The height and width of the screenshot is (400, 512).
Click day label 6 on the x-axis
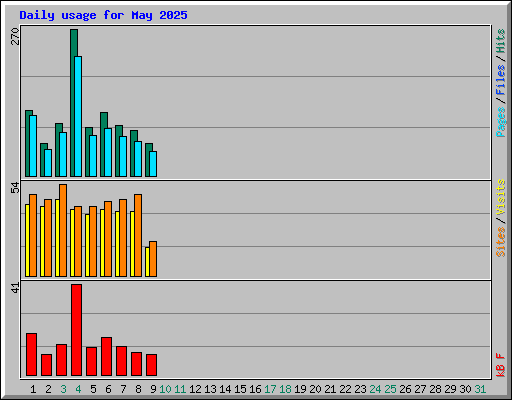point(108,389)
